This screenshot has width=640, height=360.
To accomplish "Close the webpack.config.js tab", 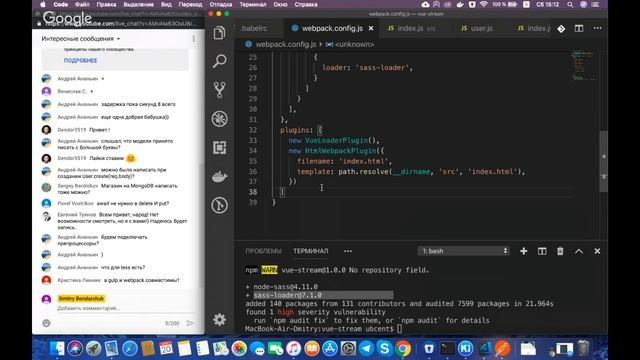I will pos(371,28).
